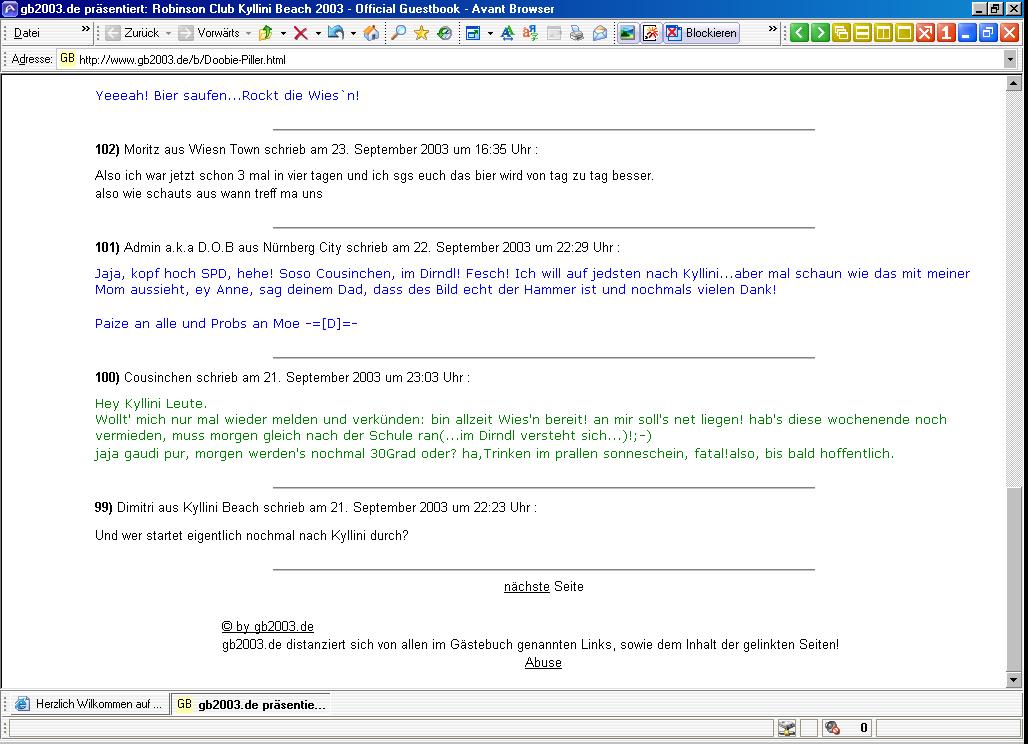The width and height of the screenshot is (1028, 744).
Task: Click entry header 101) Admin a.k.a D.O.B
Action: 357,248
